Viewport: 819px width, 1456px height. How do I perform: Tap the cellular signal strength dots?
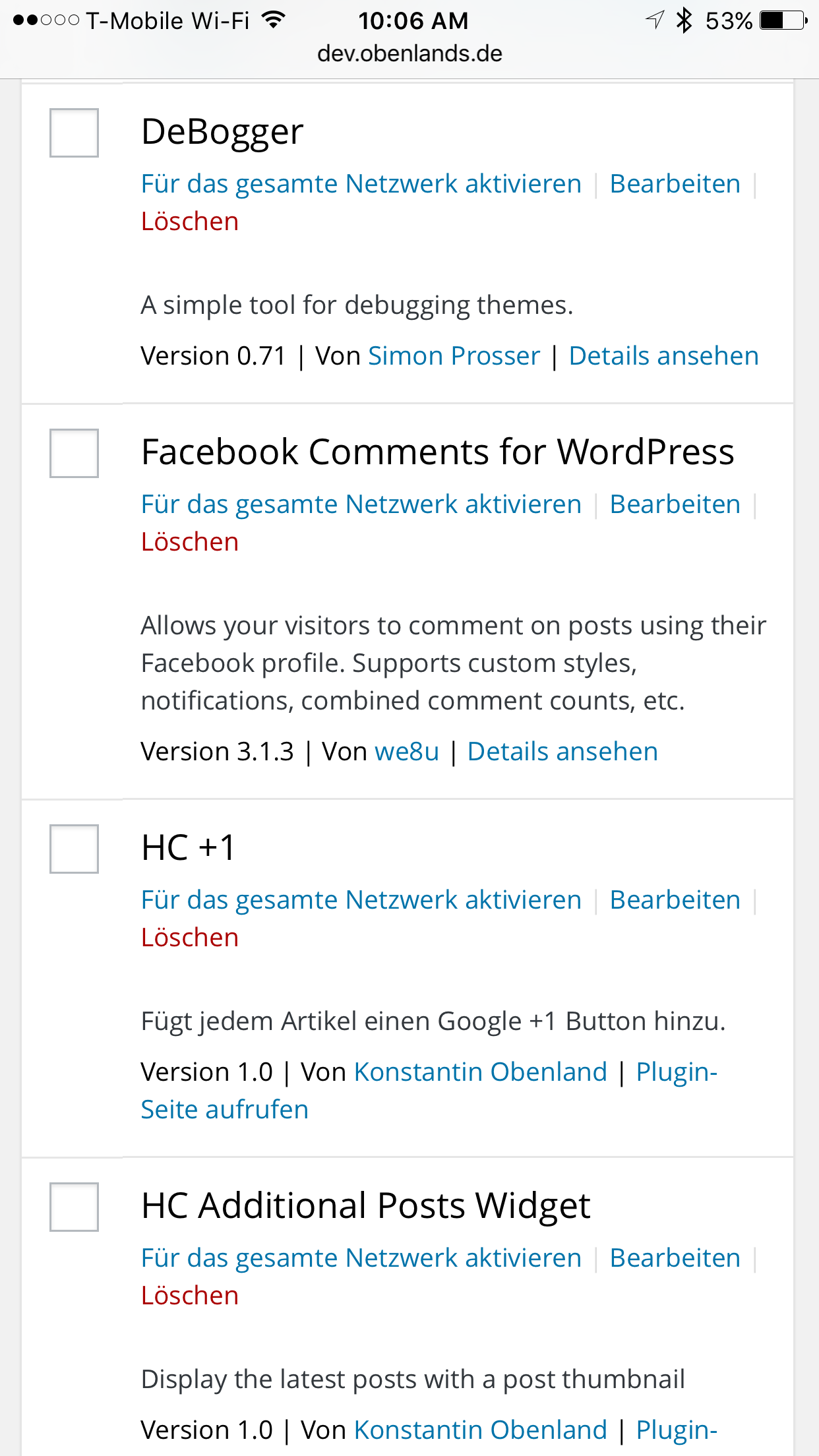click(x=45, y=20)
